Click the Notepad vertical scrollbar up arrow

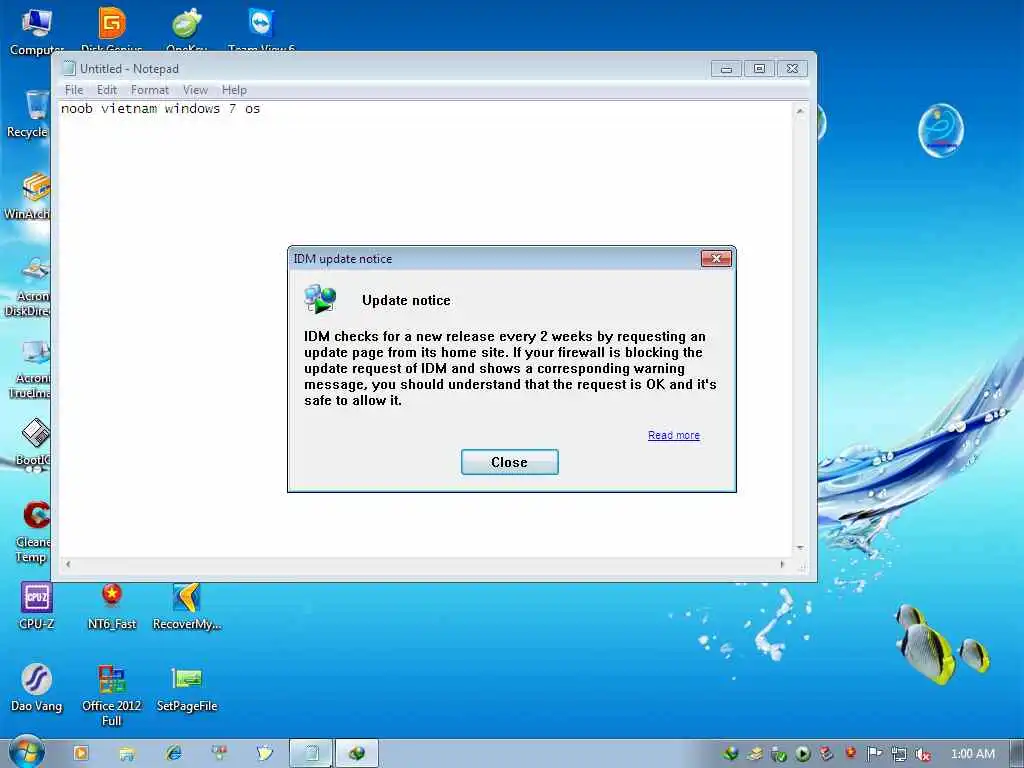(x=800, y=111)
